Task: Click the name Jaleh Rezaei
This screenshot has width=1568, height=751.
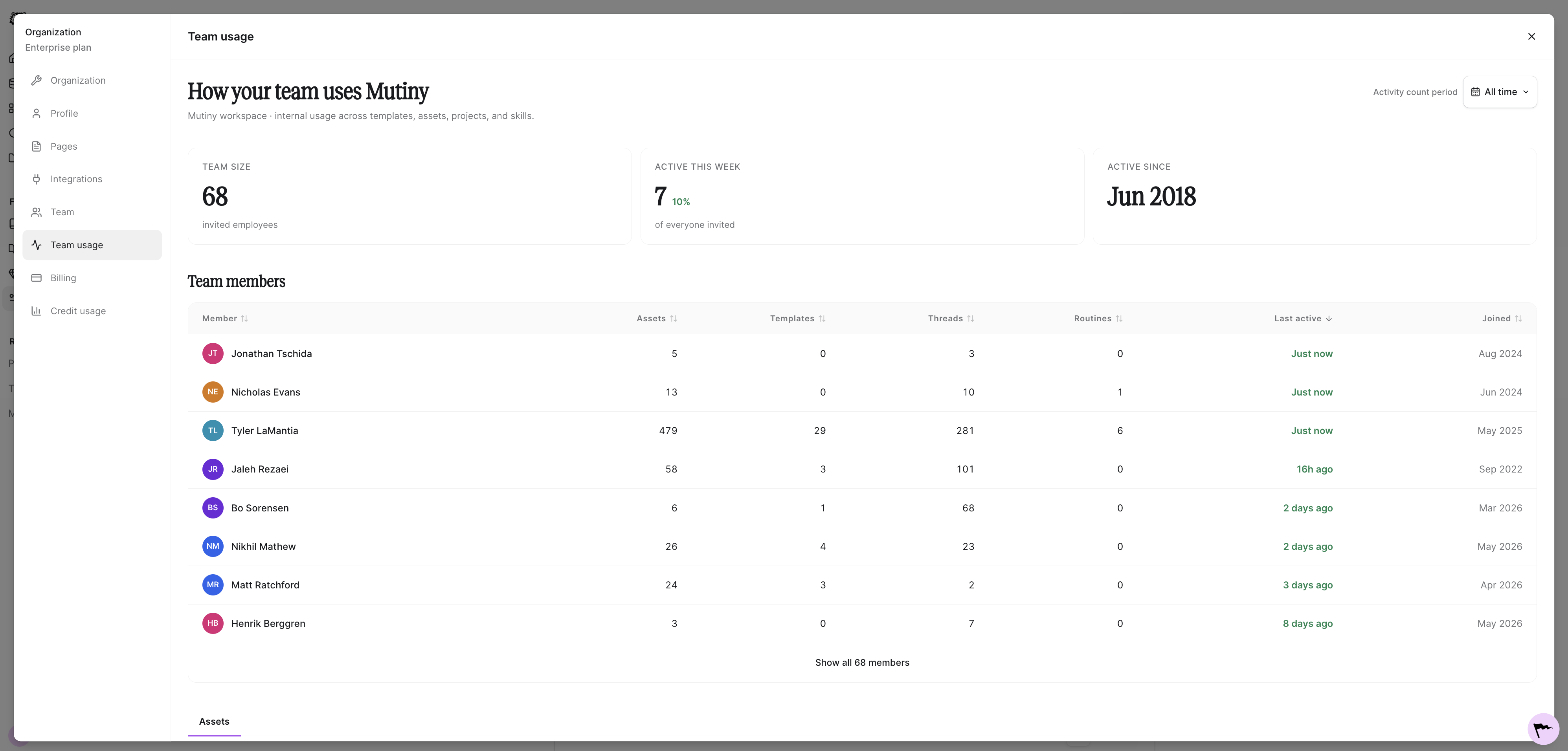Action: (x=260, y=469)
